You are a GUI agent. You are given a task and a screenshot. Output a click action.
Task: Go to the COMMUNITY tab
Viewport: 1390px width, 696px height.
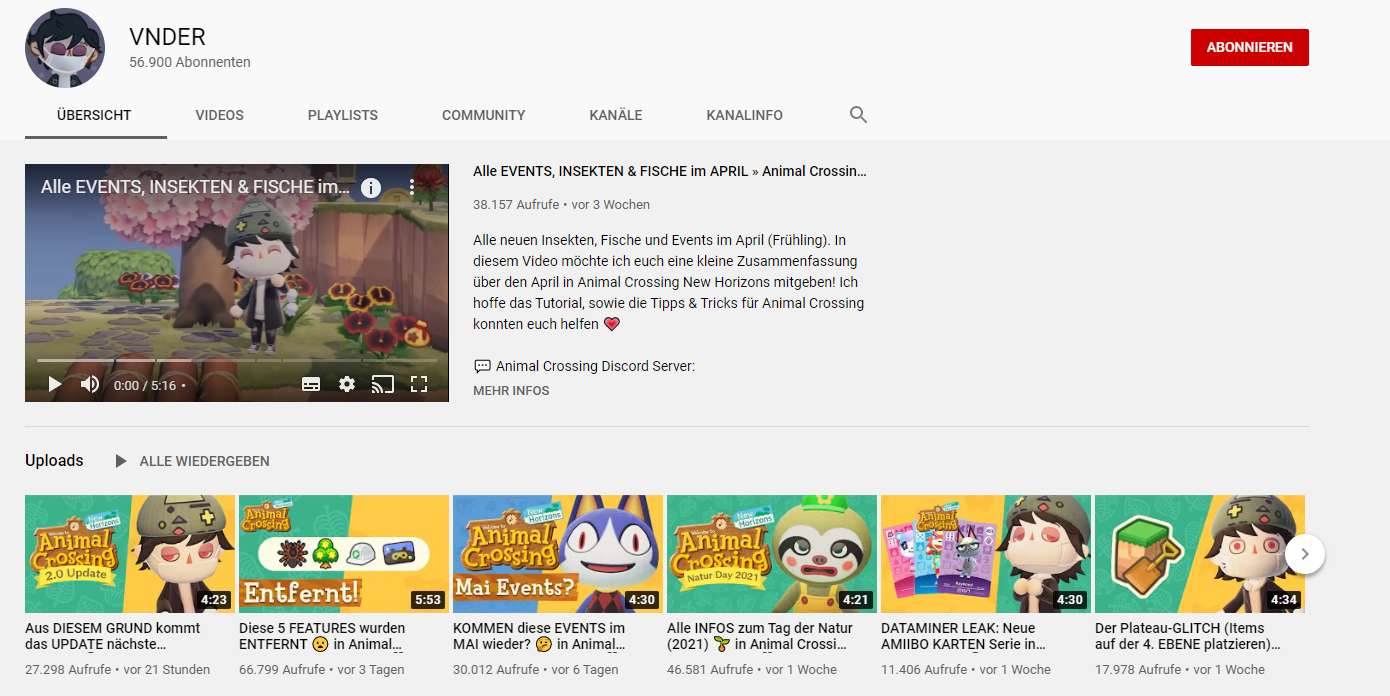click(x=484, y=115)
